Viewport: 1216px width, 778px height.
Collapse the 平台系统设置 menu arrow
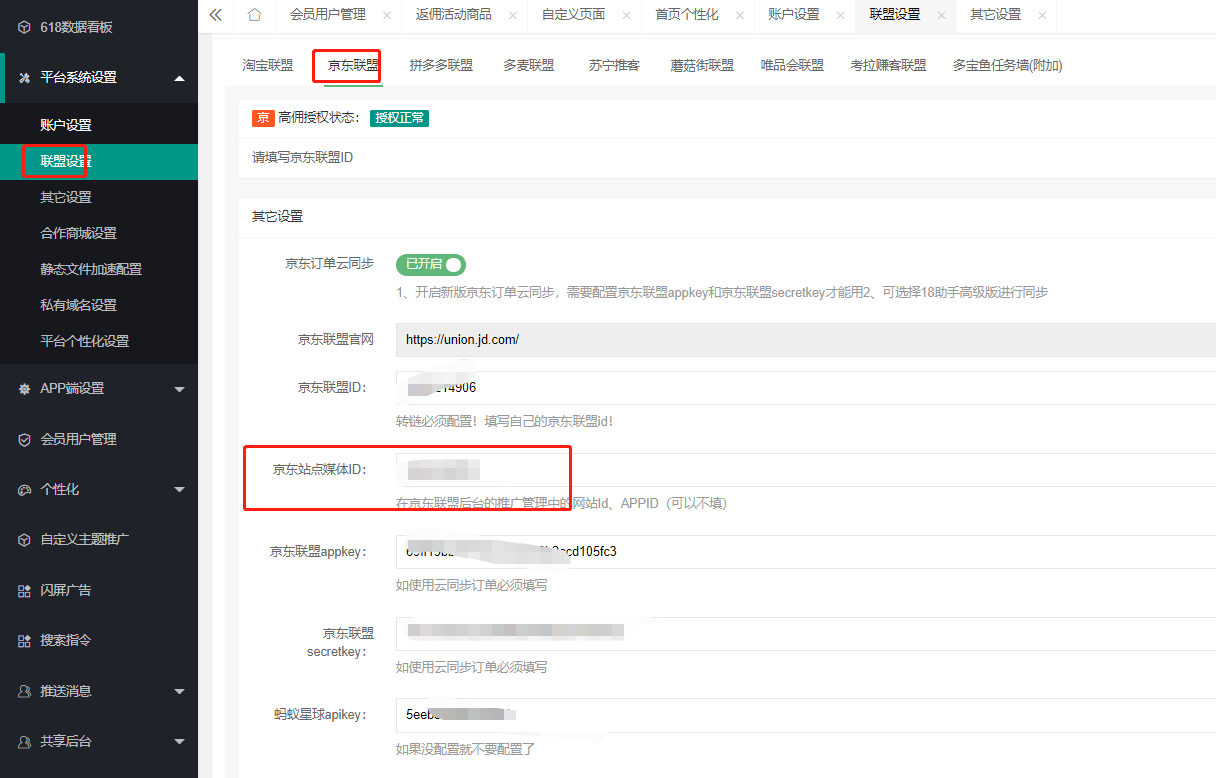pyautogui.click(x=179, y=78)
